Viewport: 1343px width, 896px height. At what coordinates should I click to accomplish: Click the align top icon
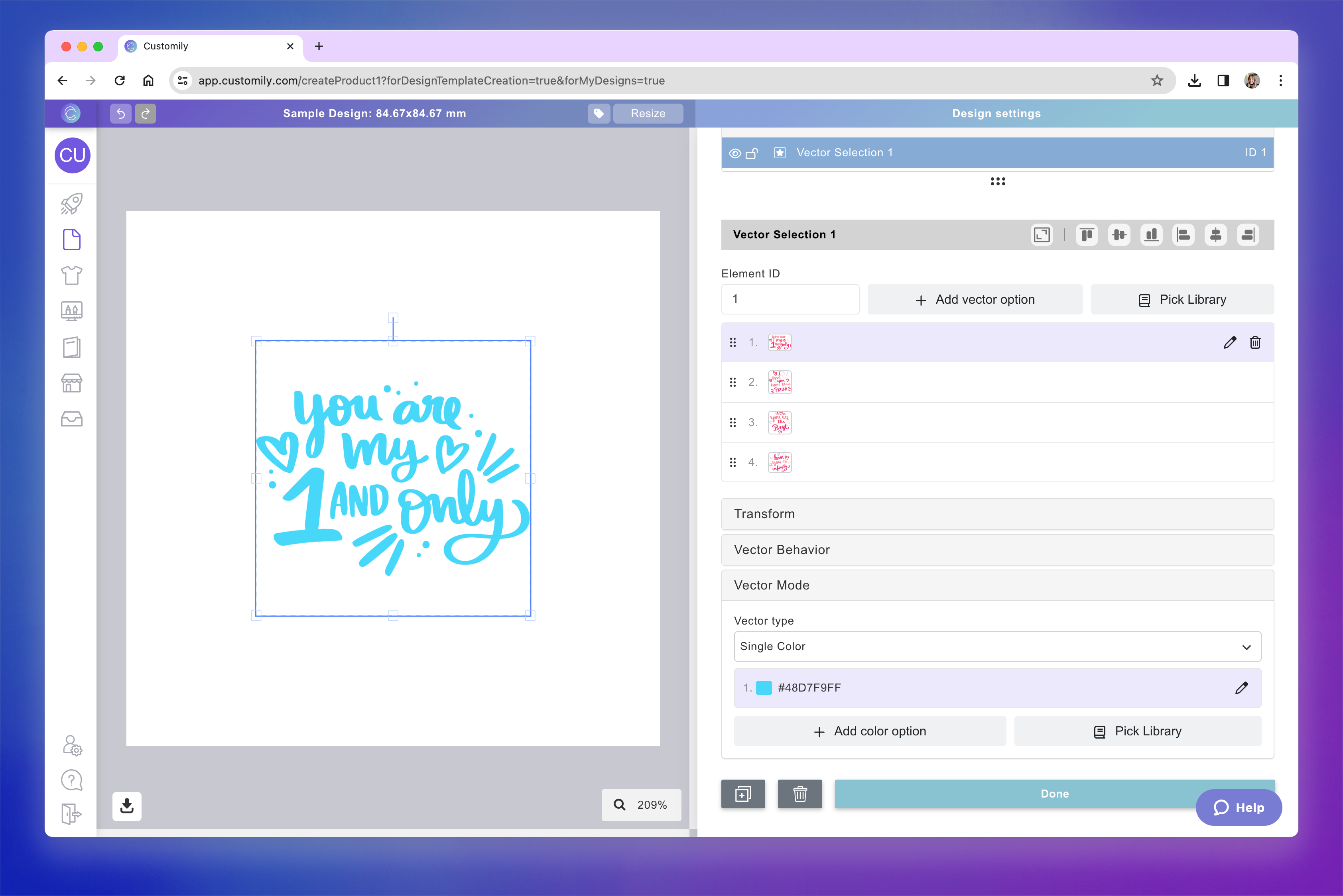(1086, 235)
